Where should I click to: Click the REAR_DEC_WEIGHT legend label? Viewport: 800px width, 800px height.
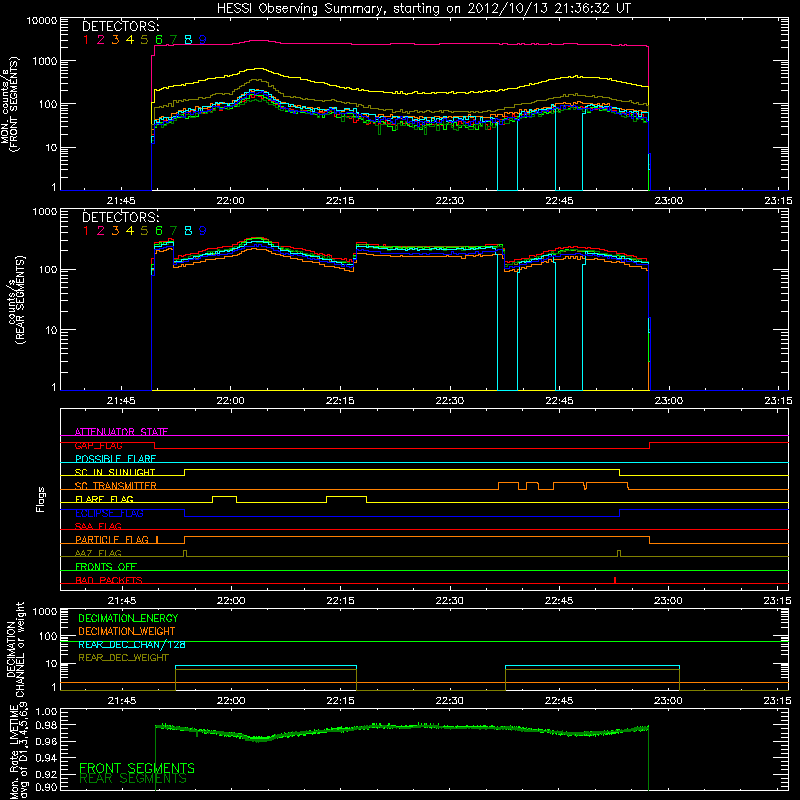pyautogui.click(x=123, y=658)
